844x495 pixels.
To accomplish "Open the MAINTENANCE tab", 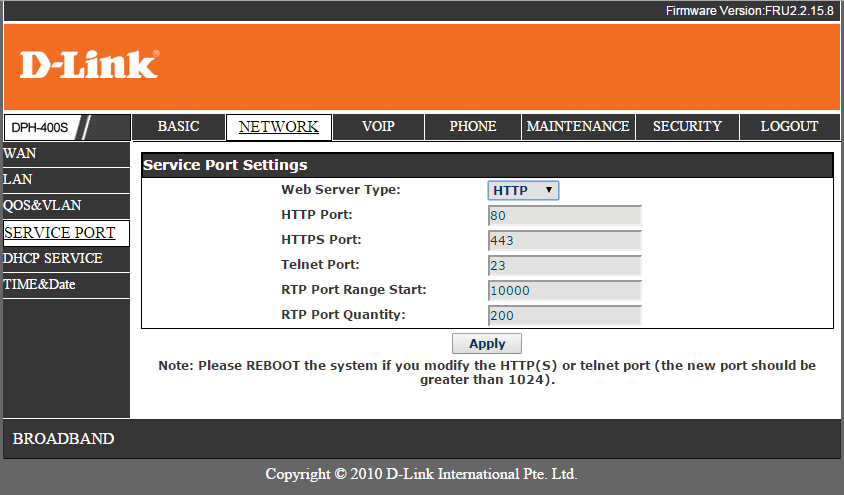I will coord(578,127).
